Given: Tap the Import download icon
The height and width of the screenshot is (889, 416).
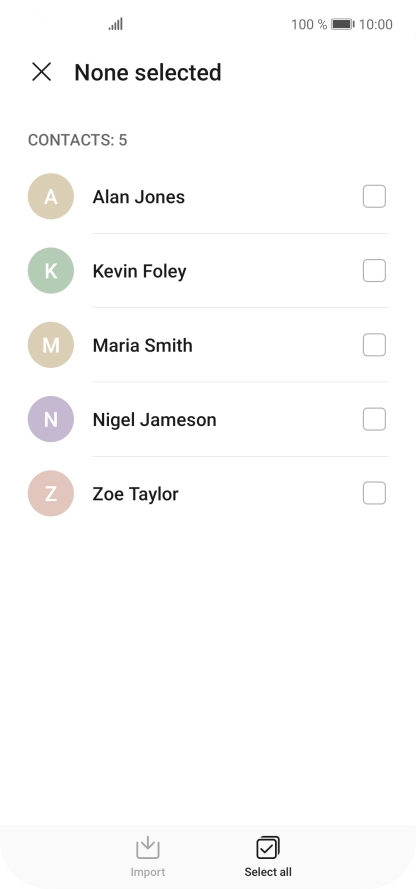Looking at the screenshot, I should click(147, 848).
